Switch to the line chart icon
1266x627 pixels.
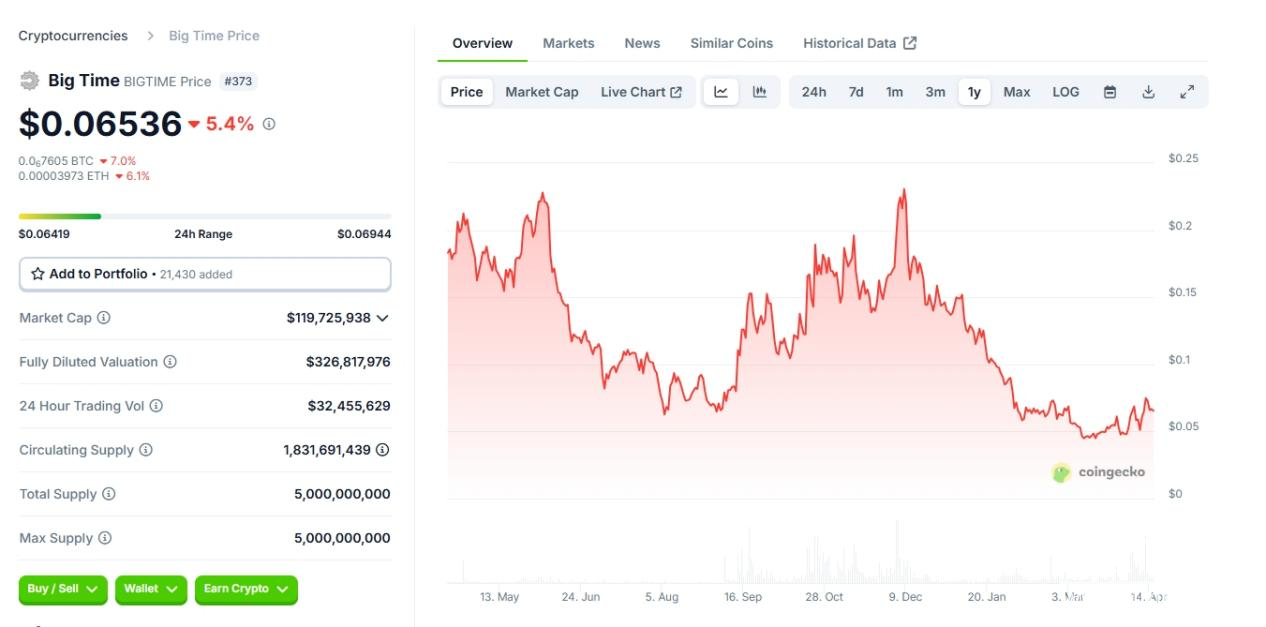(721, 92)
